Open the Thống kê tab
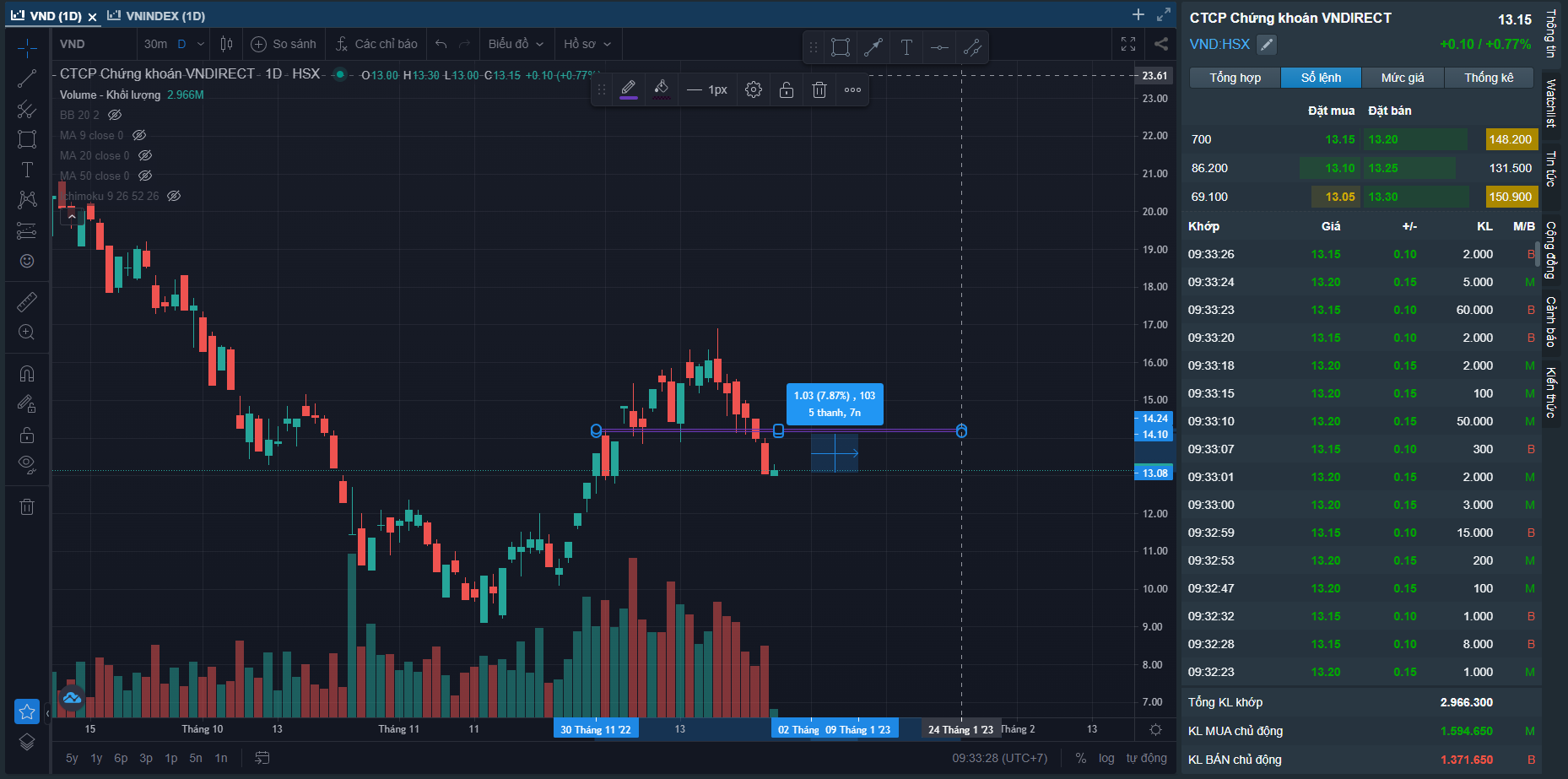The width and height of the screenshot is (1568, 779). (x=1490, y=78)
